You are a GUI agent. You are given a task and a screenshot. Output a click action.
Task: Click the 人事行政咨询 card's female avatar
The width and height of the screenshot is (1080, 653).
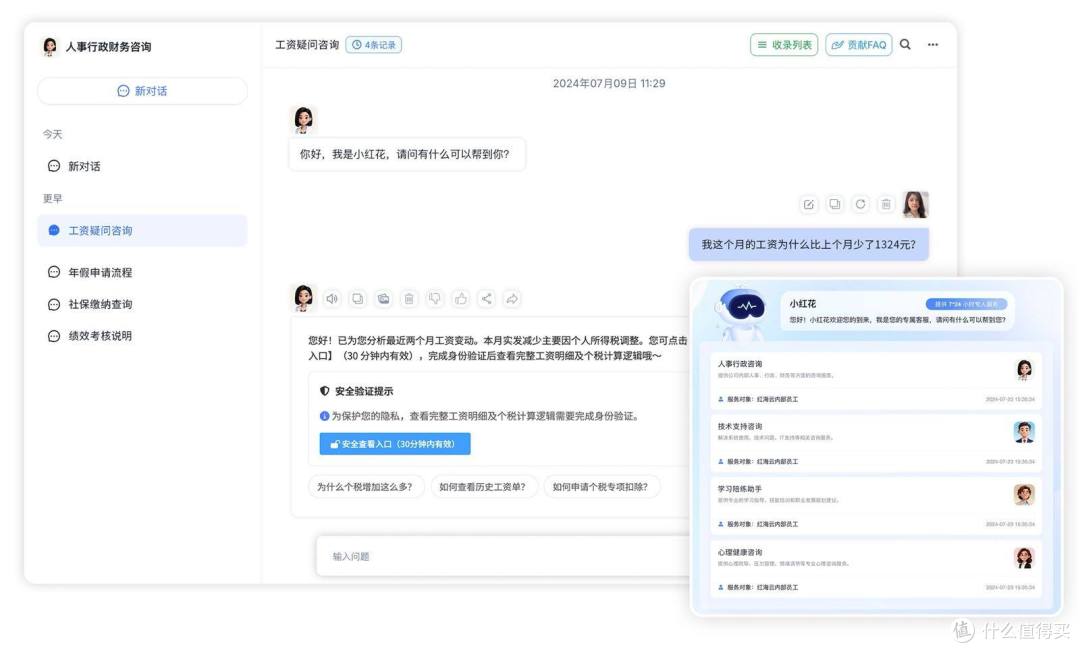[1024, 370]
